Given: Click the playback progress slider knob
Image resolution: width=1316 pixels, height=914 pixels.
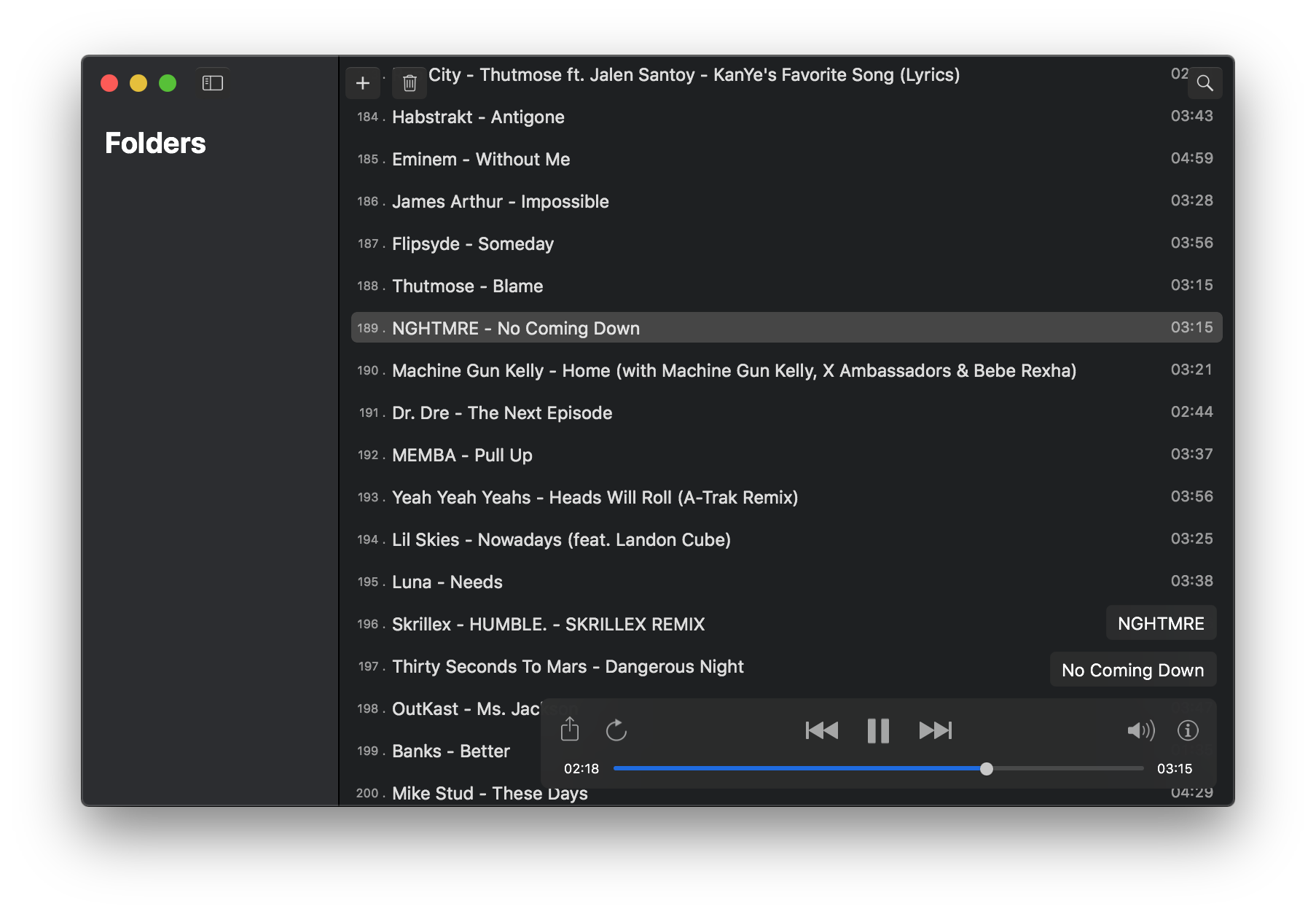Looking at the screenshot, I should (986, 768).
